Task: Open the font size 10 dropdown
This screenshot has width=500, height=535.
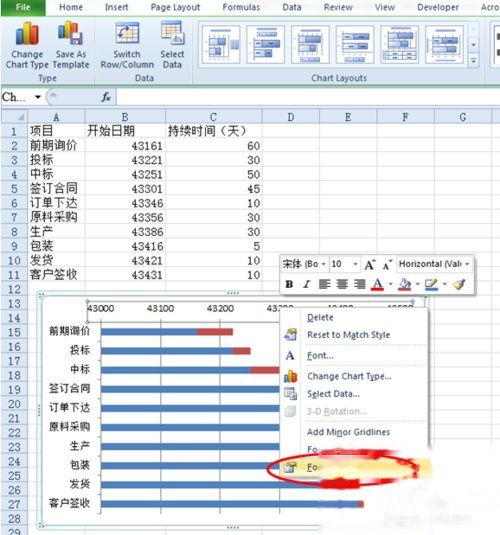Action: pos(355,264)
